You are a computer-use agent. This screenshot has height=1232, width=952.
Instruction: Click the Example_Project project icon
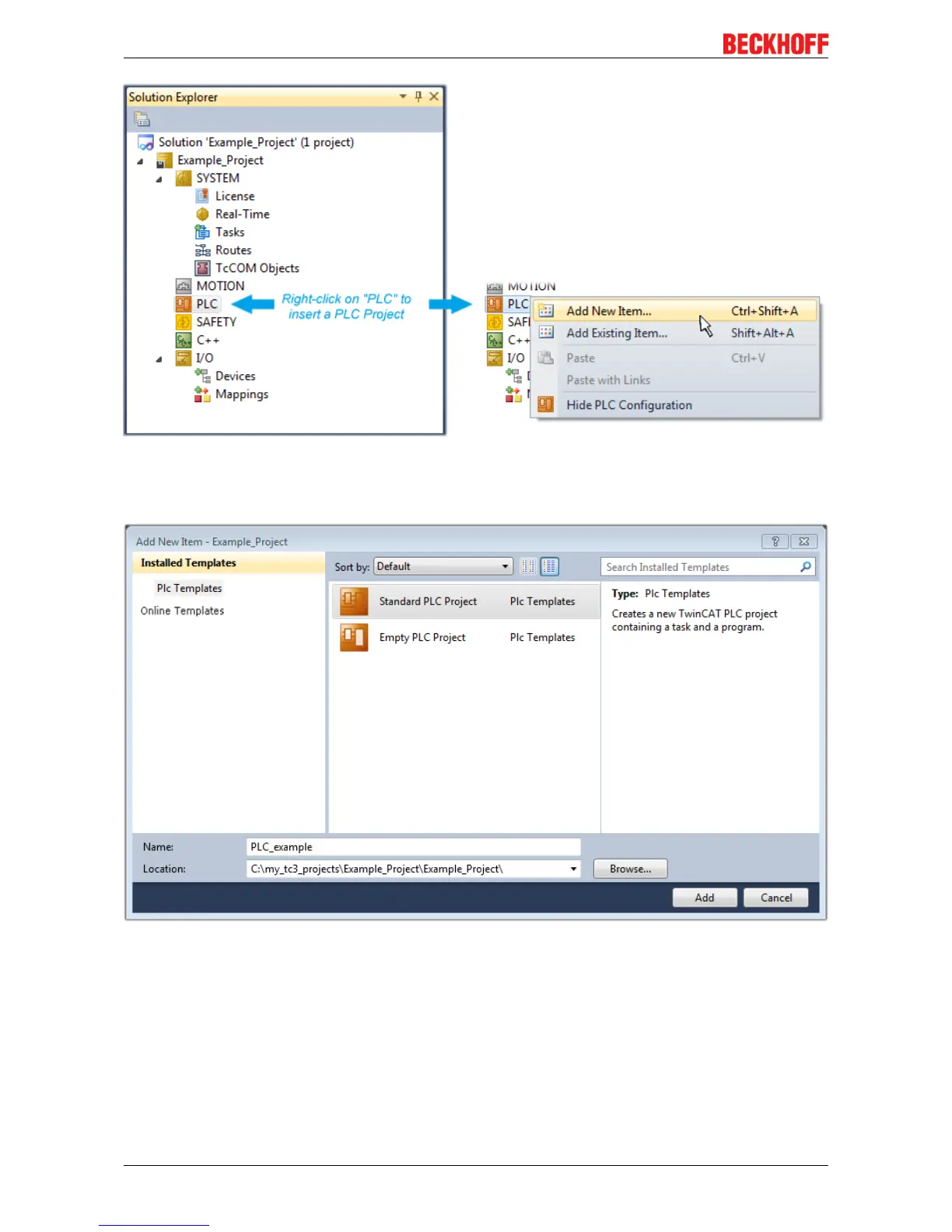164,160
